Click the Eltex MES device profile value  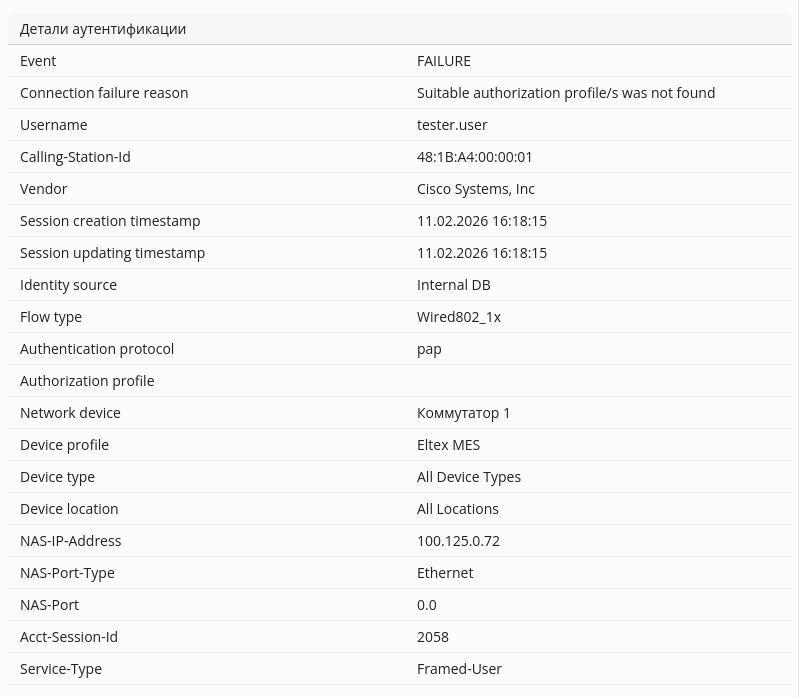point(448,445)
